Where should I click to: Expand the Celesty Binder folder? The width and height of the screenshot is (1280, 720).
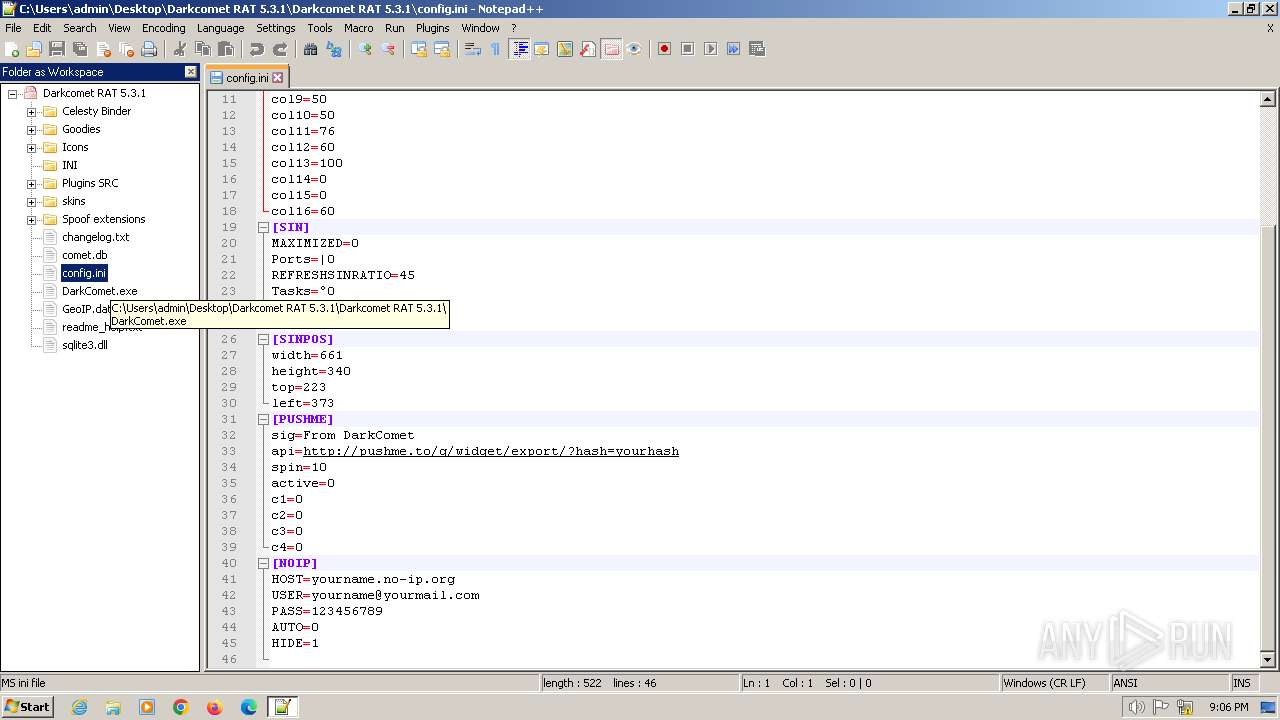[x=31, y=111]
